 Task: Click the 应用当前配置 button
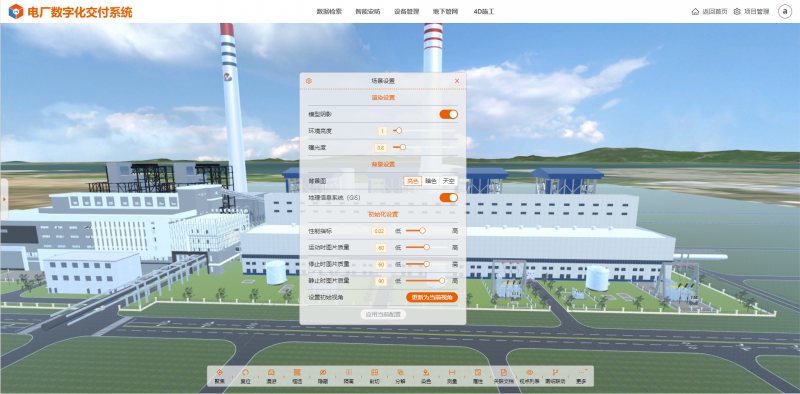coord(383,314)
